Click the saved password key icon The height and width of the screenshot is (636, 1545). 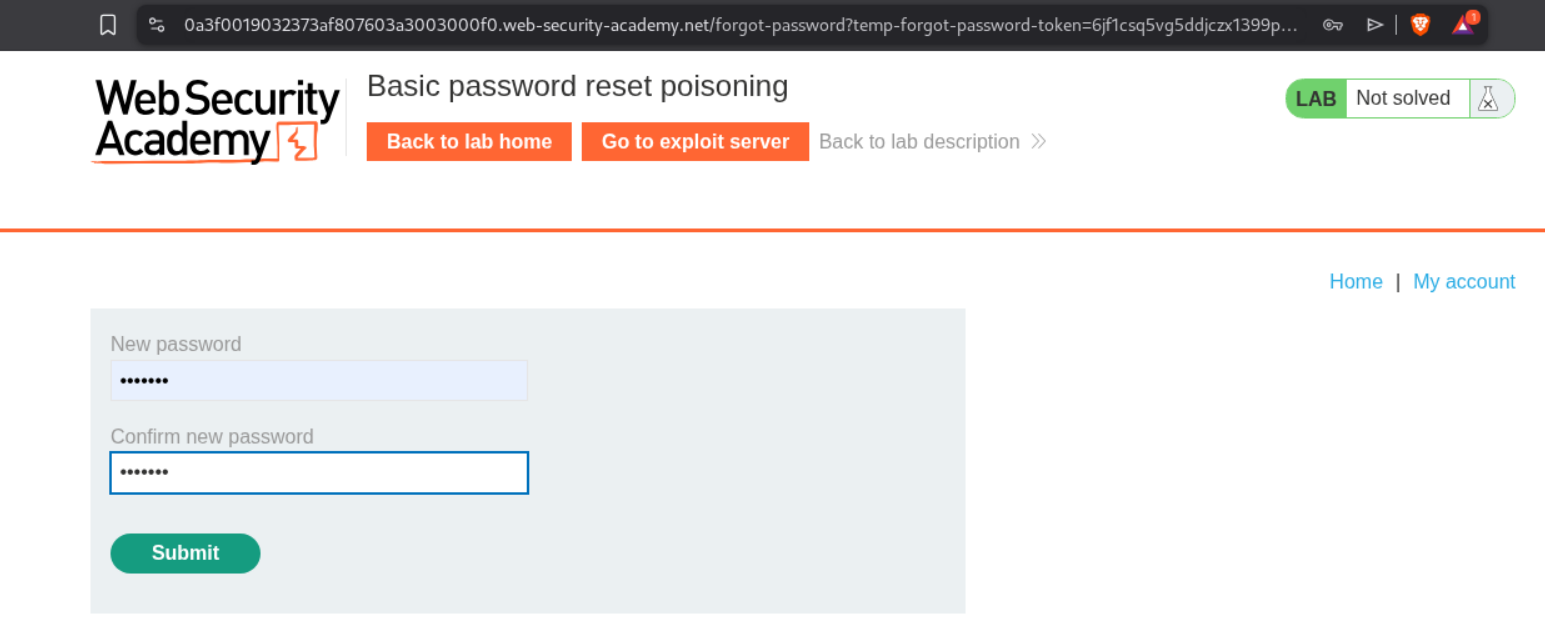point(1332,25)
